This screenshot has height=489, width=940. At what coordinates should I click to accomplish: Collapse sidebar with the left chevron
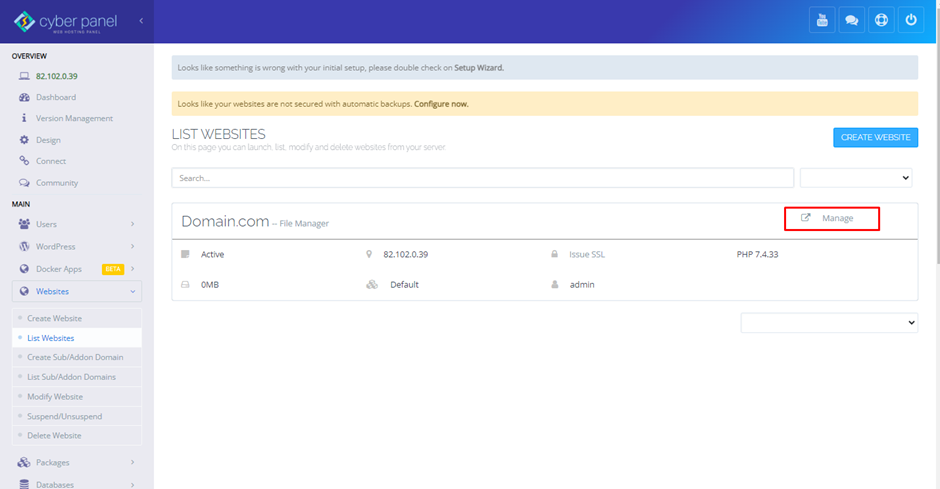[141, 20]
